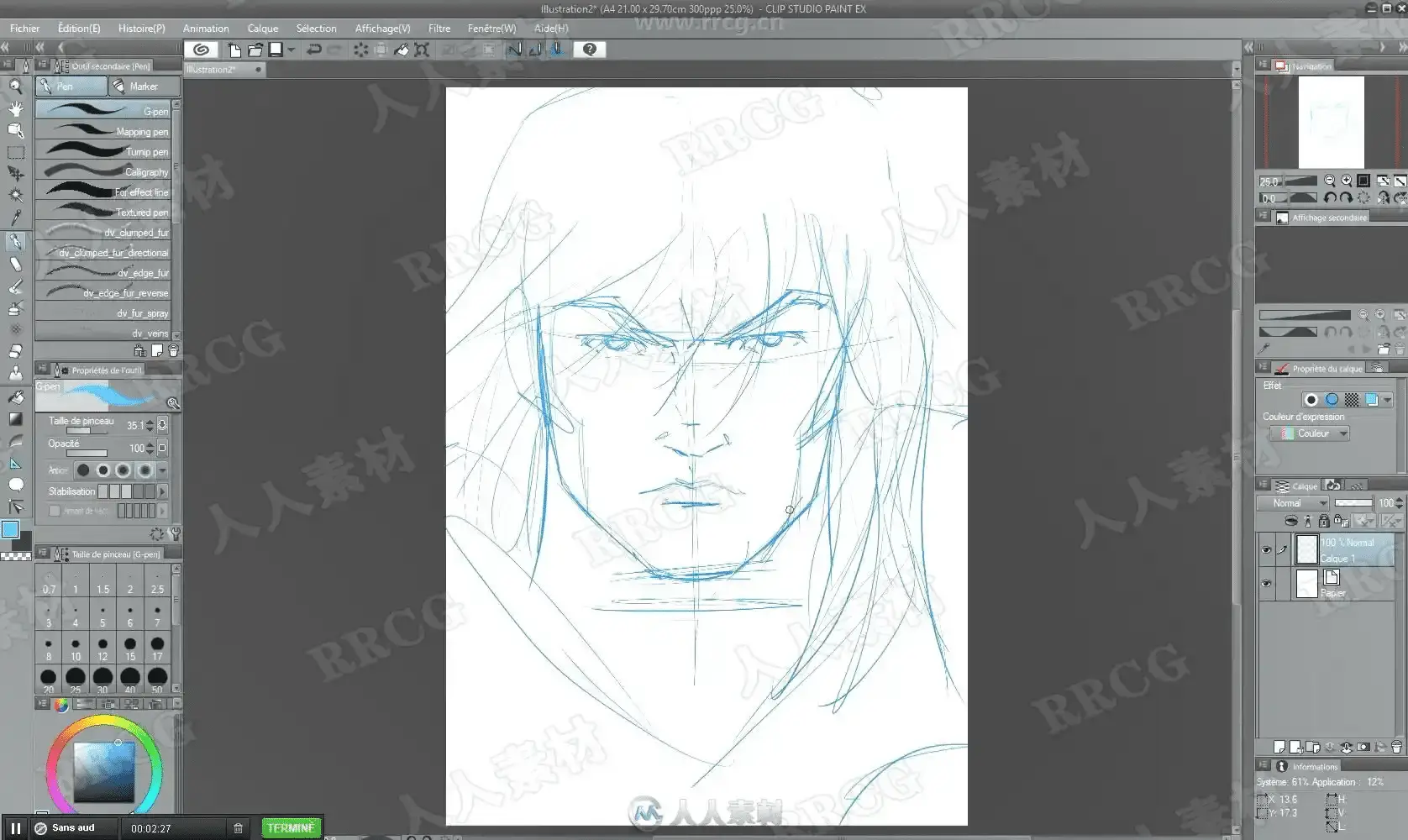Click the Scale/Rotate transform toolbar icon
Viewport: 1408px width, 840px height.
click(422, 50)
